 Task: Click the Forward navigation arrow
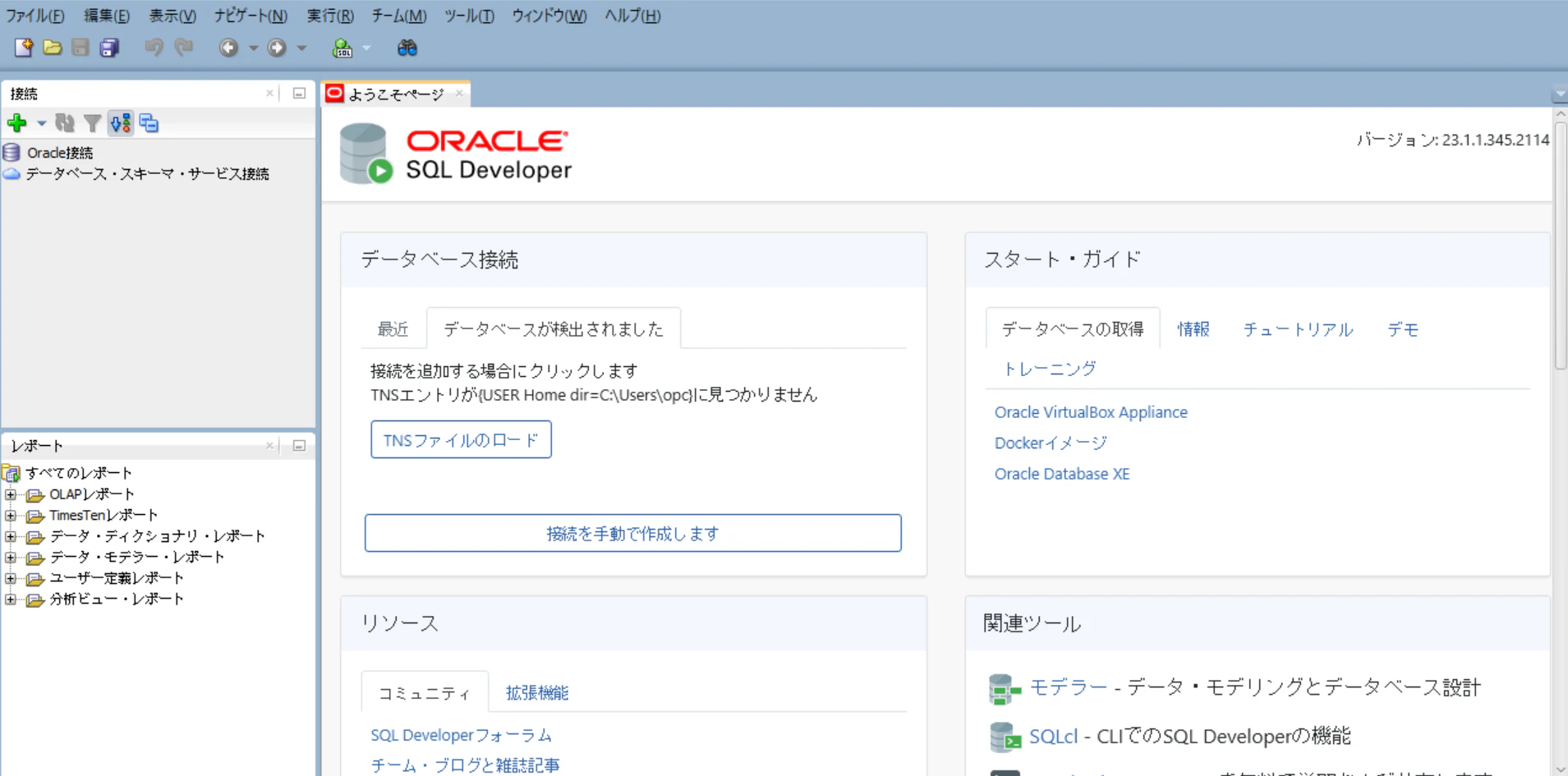coord(277,48)
